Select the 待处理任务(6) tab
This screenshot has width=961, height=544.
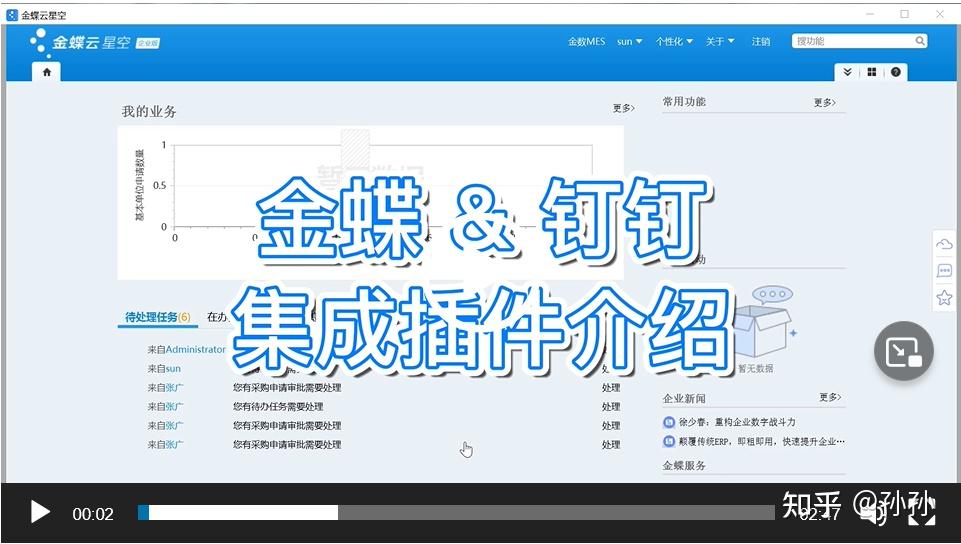click(158, 317)
